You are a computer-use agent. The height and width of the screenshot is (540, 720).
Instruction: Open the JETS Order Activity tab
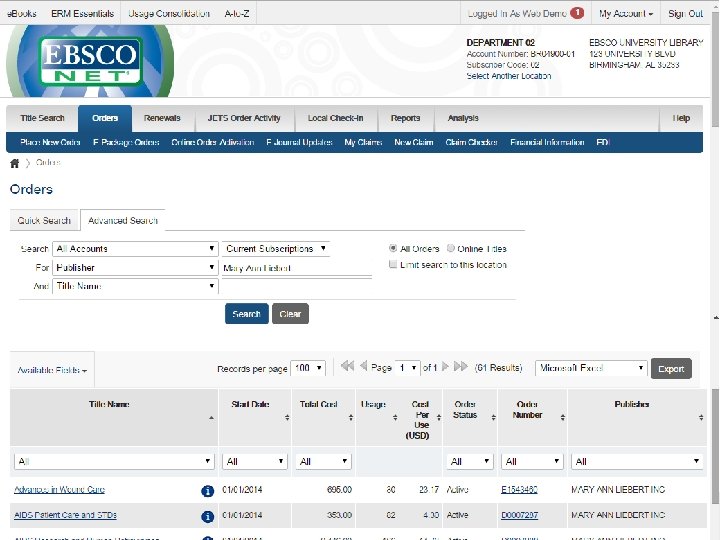point(244,118)
